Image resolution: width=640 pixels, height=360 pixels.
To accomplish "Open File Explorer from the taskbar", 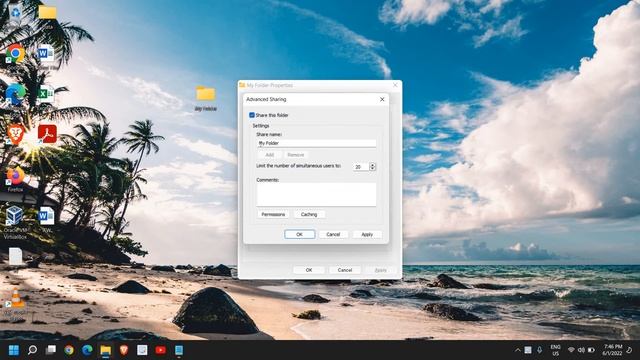I will tap(106, 350).
